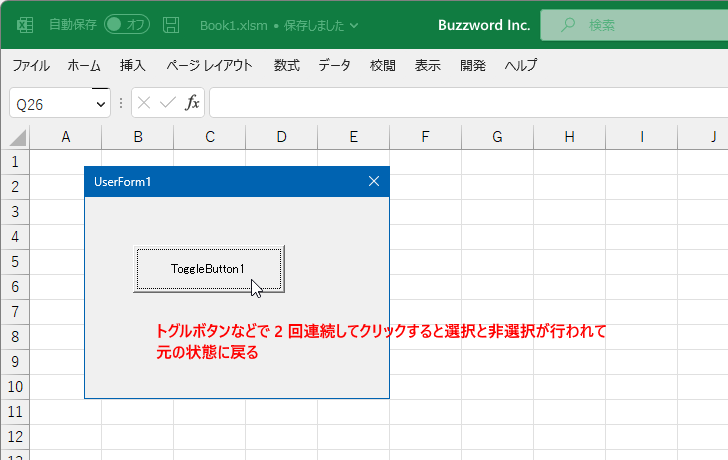This screenshot has width=728, height=460.
Task: Open the 数式 ribbon tab
Action: tap(286, 65)
